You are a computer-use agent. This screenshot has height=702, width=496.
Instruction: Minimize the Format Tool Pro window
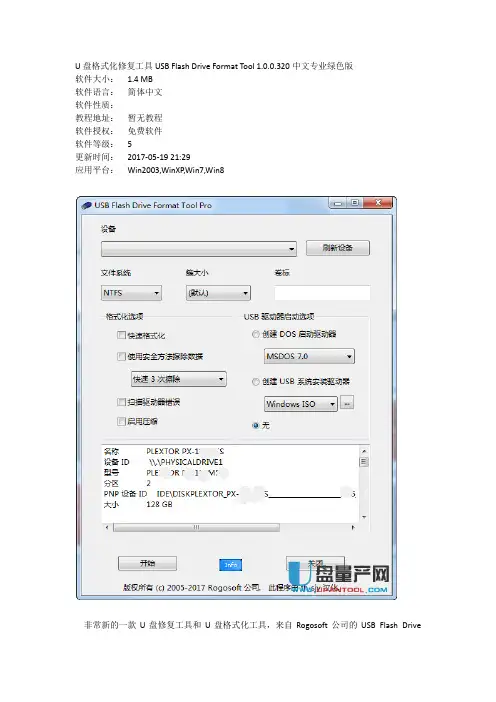pyautogui.click(x=338, y=203)
